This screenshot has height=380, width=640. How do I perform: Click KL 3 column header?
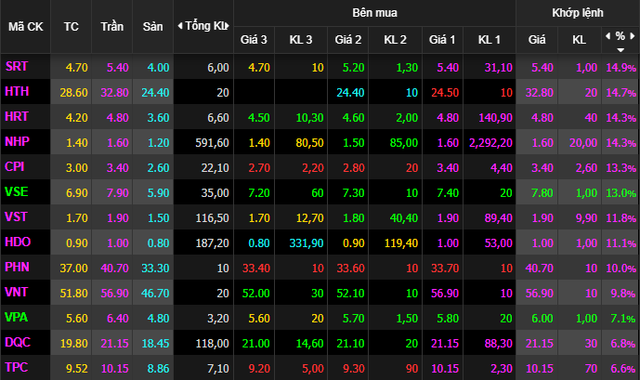click(x=301, y=40)
